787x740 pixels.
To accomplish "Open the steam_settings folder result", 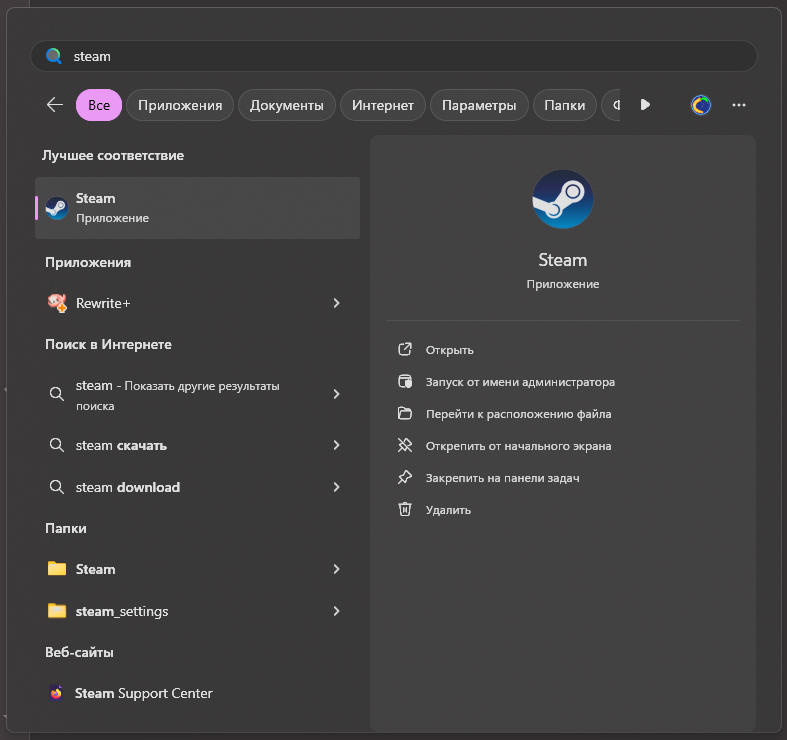I will tap(197, 611).
